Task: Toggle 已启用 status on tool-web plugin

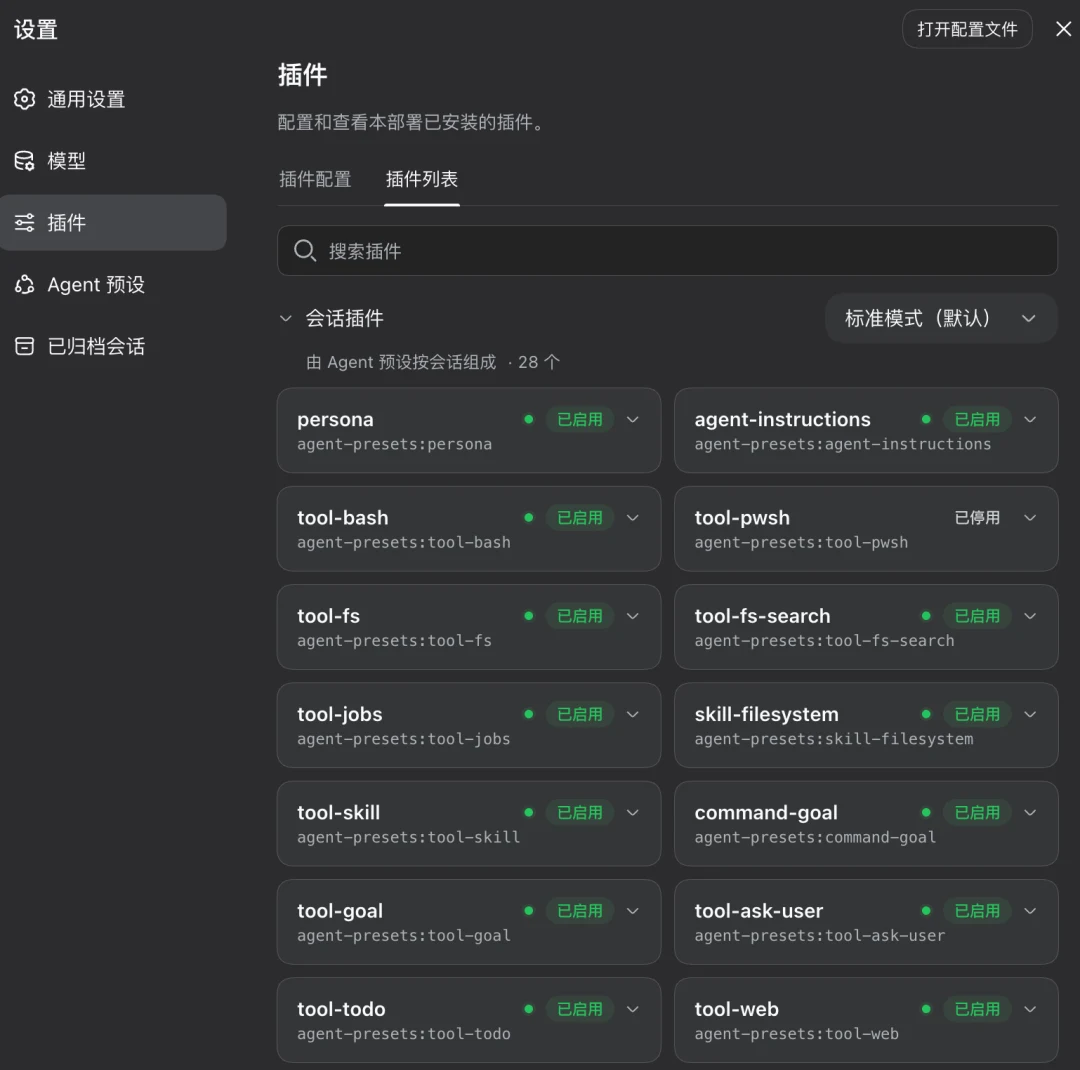Action: pos(977,1009)
